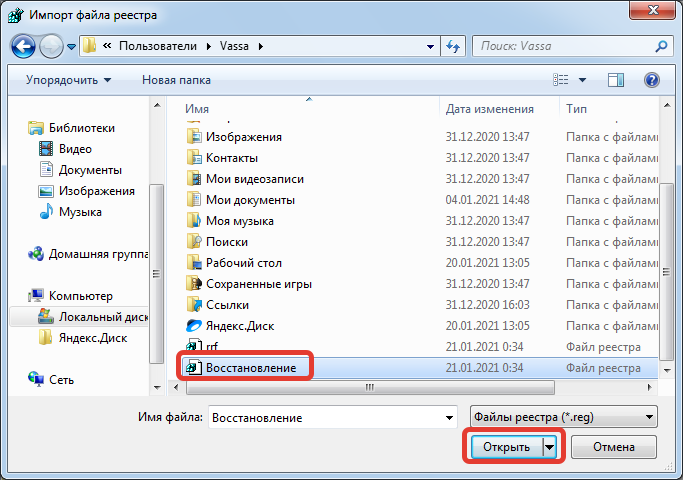
Task: Click date 31.12.2020 16:03 of Ссылки
Action: [x=487, y=305]
